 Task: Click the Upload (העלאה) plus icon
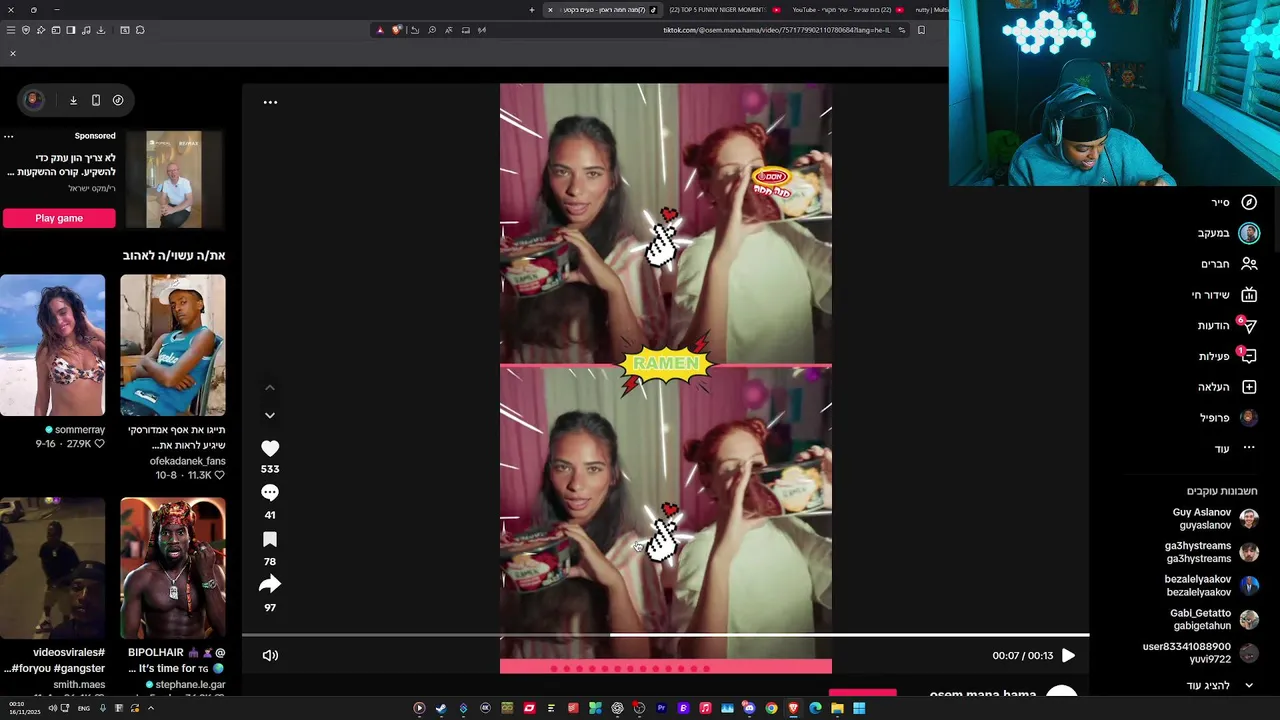coord(1249,387)
